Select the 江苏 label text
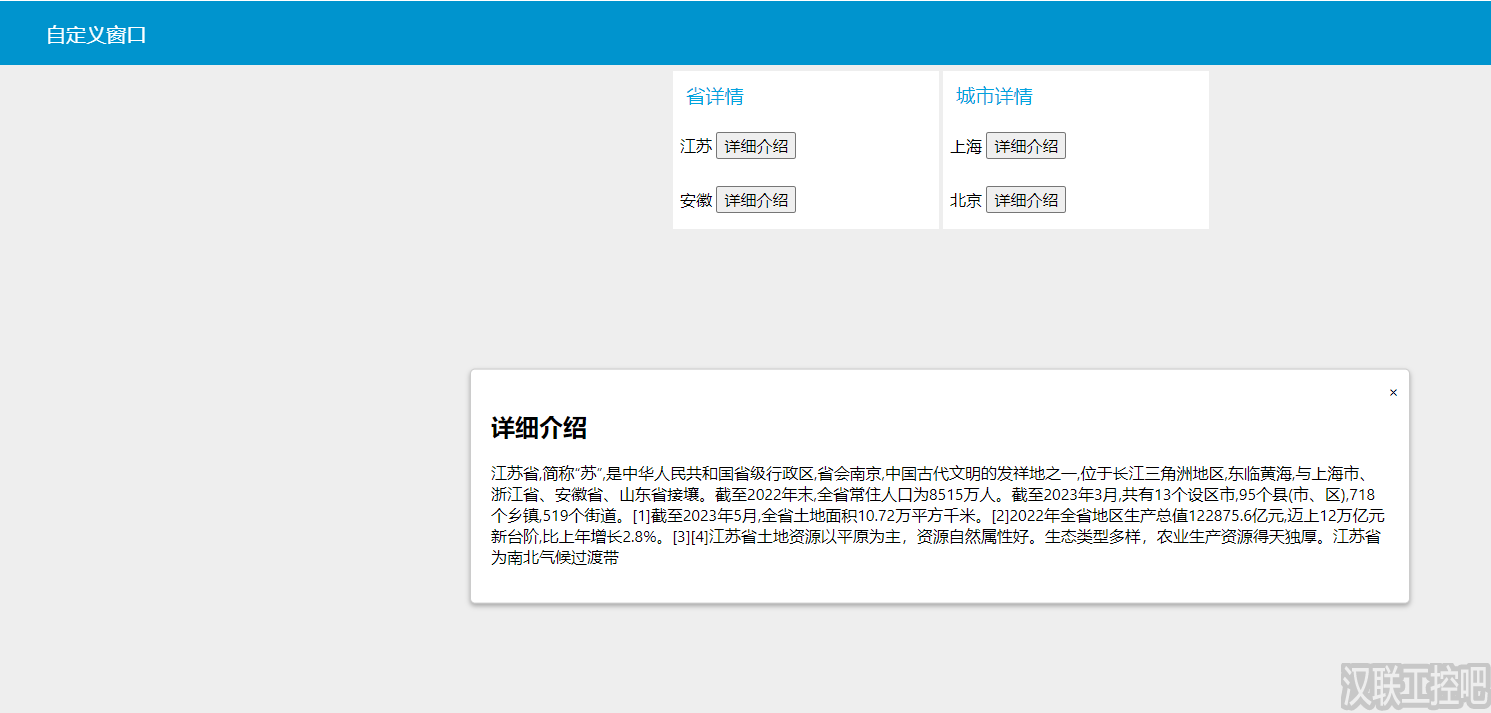Screen dimensions: 1491x713 (696, 145)
